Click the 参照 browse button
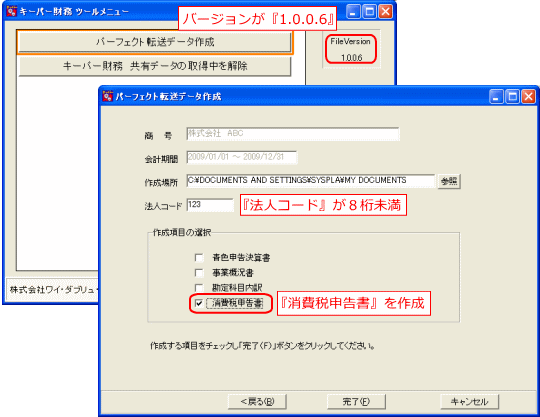 [x=449, y=181]
